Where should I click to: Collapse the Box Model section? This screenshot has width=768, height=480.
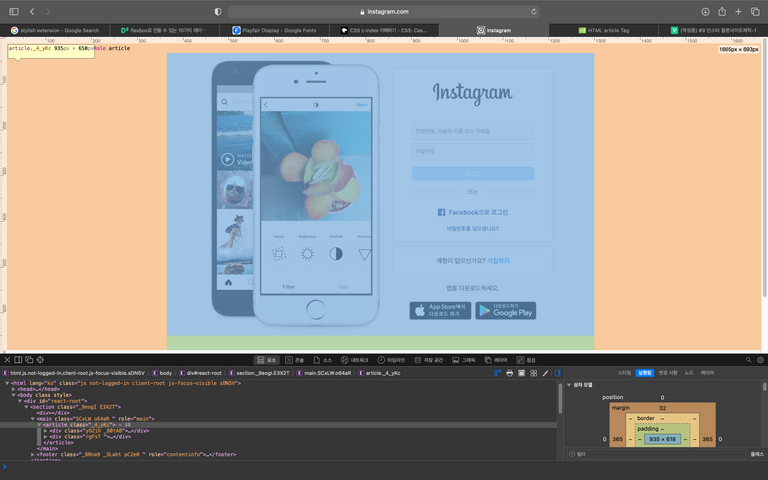coord(569,385)
